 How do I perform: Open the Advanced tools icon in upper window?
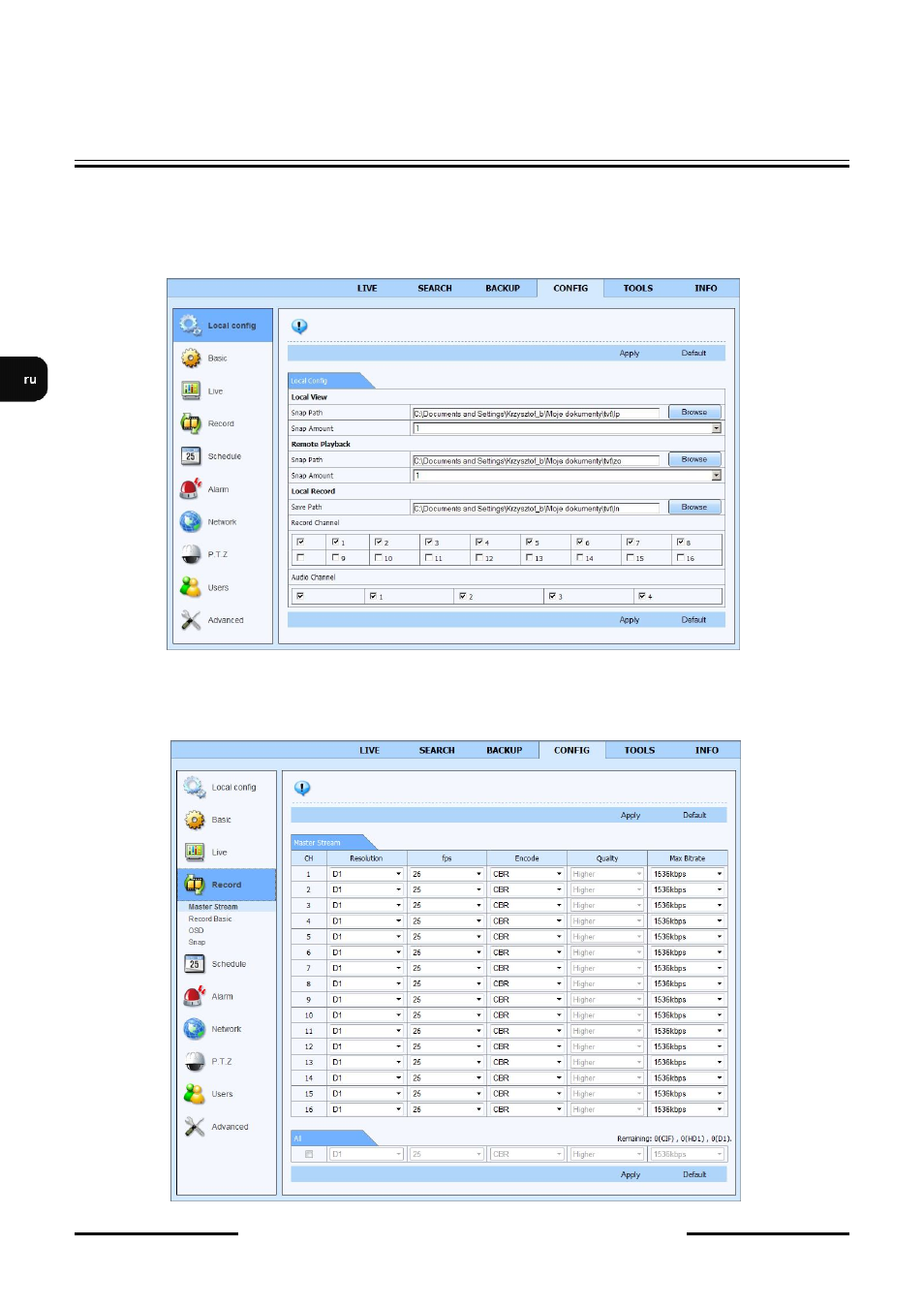191,620
